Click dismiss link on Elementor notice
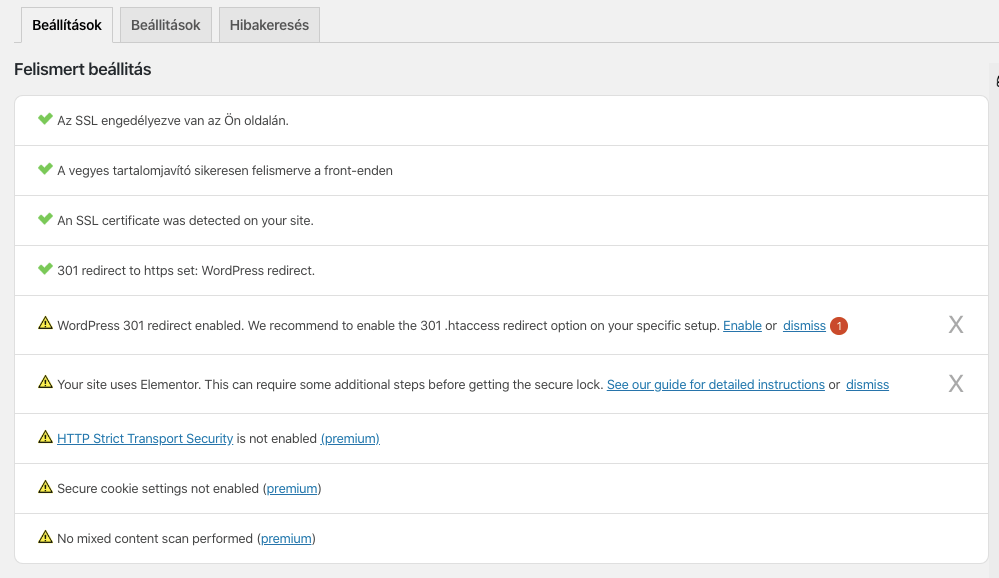The image size is (999, 578). click(x=867, y=384)
